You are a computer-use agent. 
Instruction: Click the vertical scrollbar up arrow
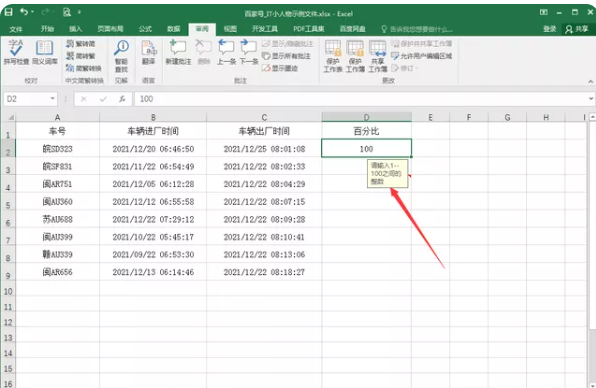[x=592, y=117]
